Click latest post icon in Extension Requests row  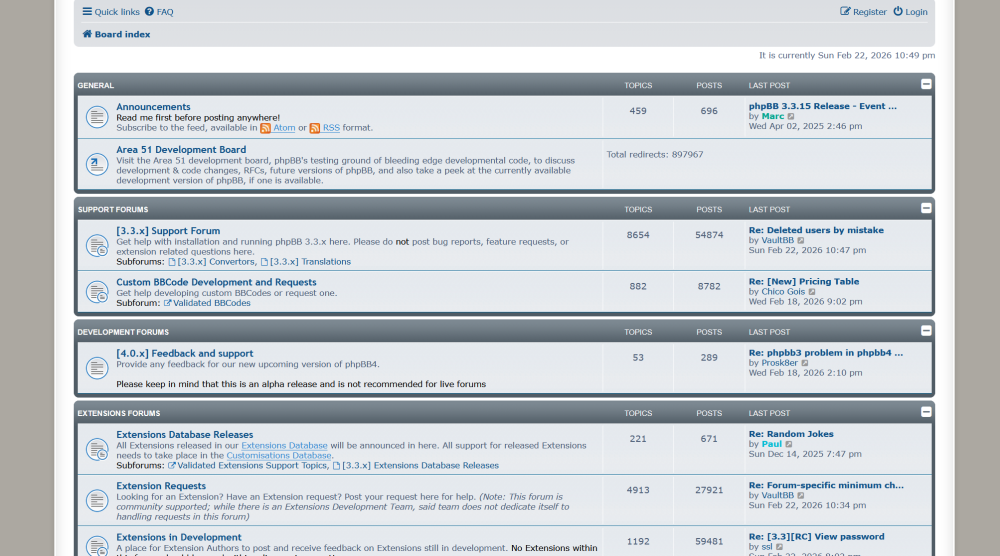pyautogui.click(x=801, y=496)
